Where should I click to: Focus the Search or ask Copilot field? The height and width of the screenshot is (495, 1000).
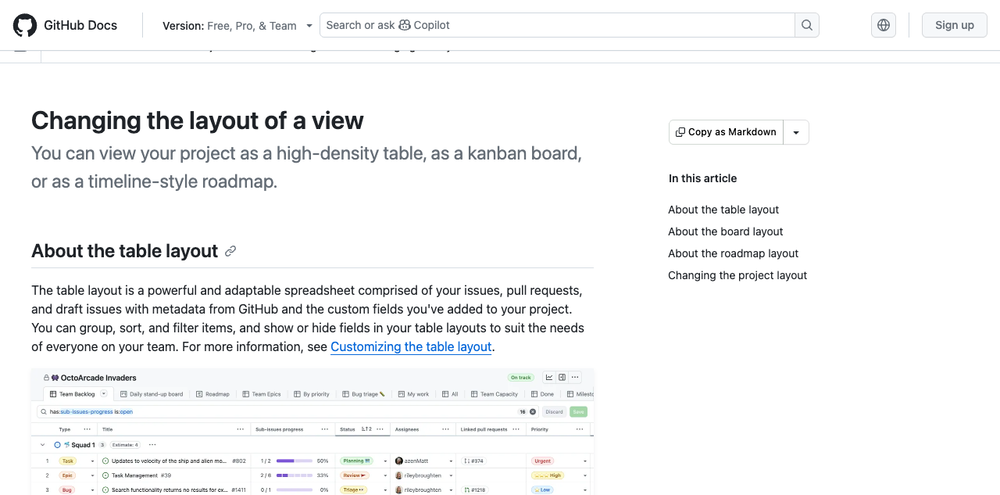pyautogui.click(x=557, y=26)
